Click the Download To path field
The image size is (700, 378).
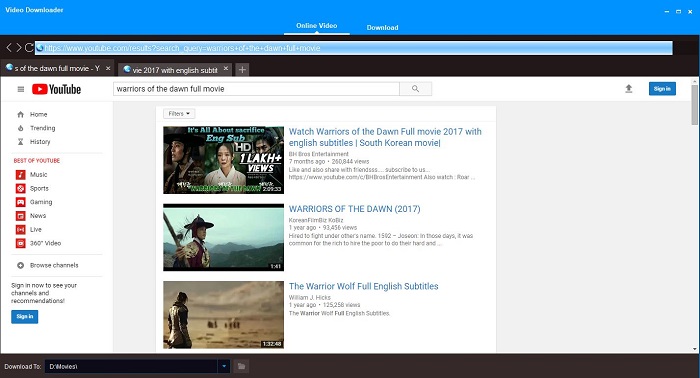tap(131, 366)
